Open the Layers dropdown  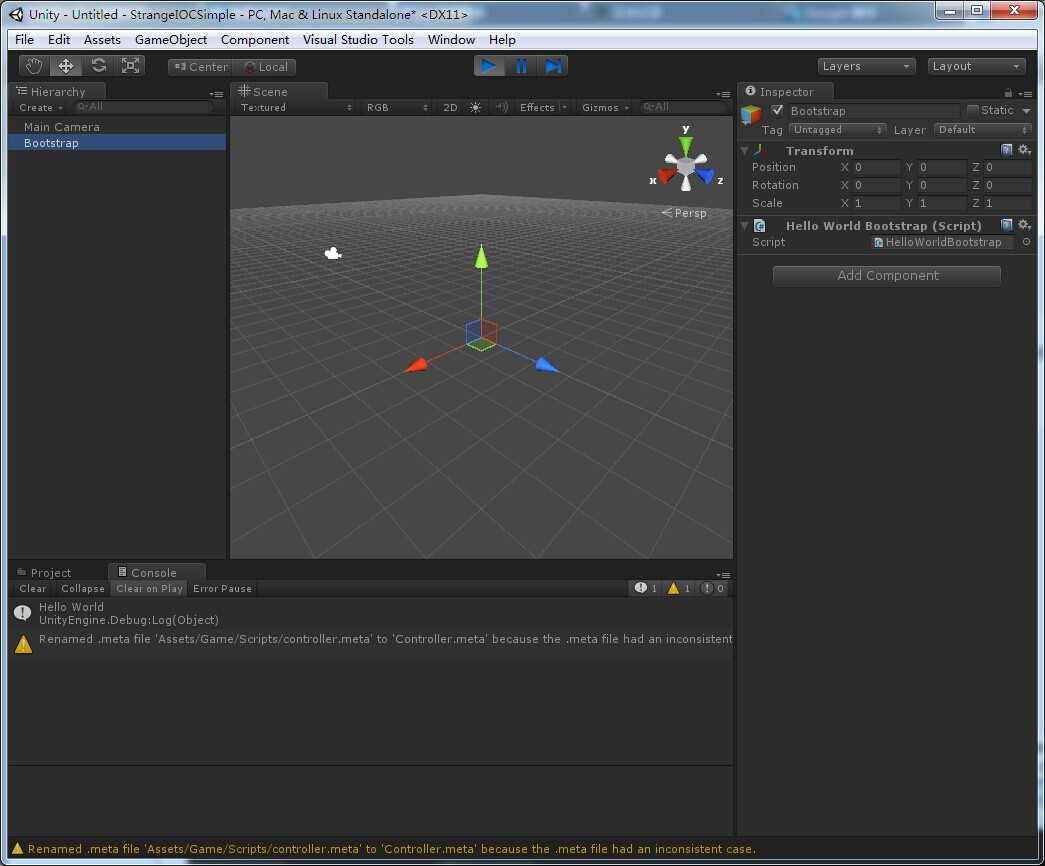(866, 66)
